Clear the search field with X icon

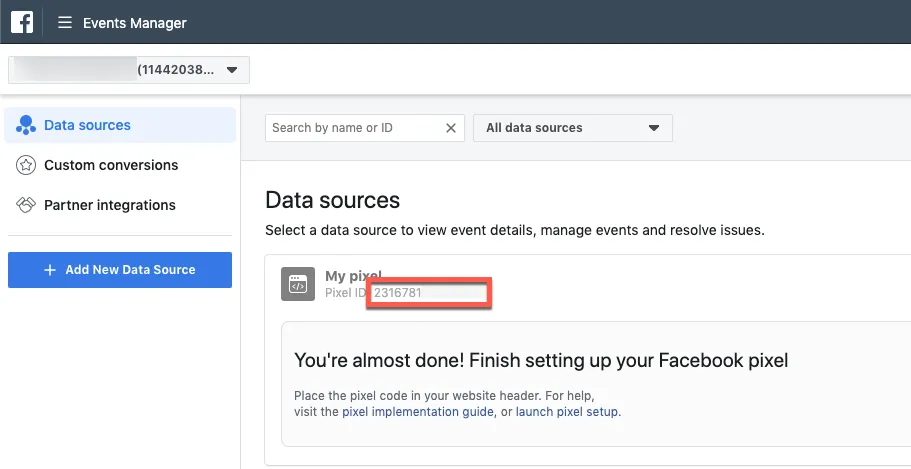tap(451, 128)
